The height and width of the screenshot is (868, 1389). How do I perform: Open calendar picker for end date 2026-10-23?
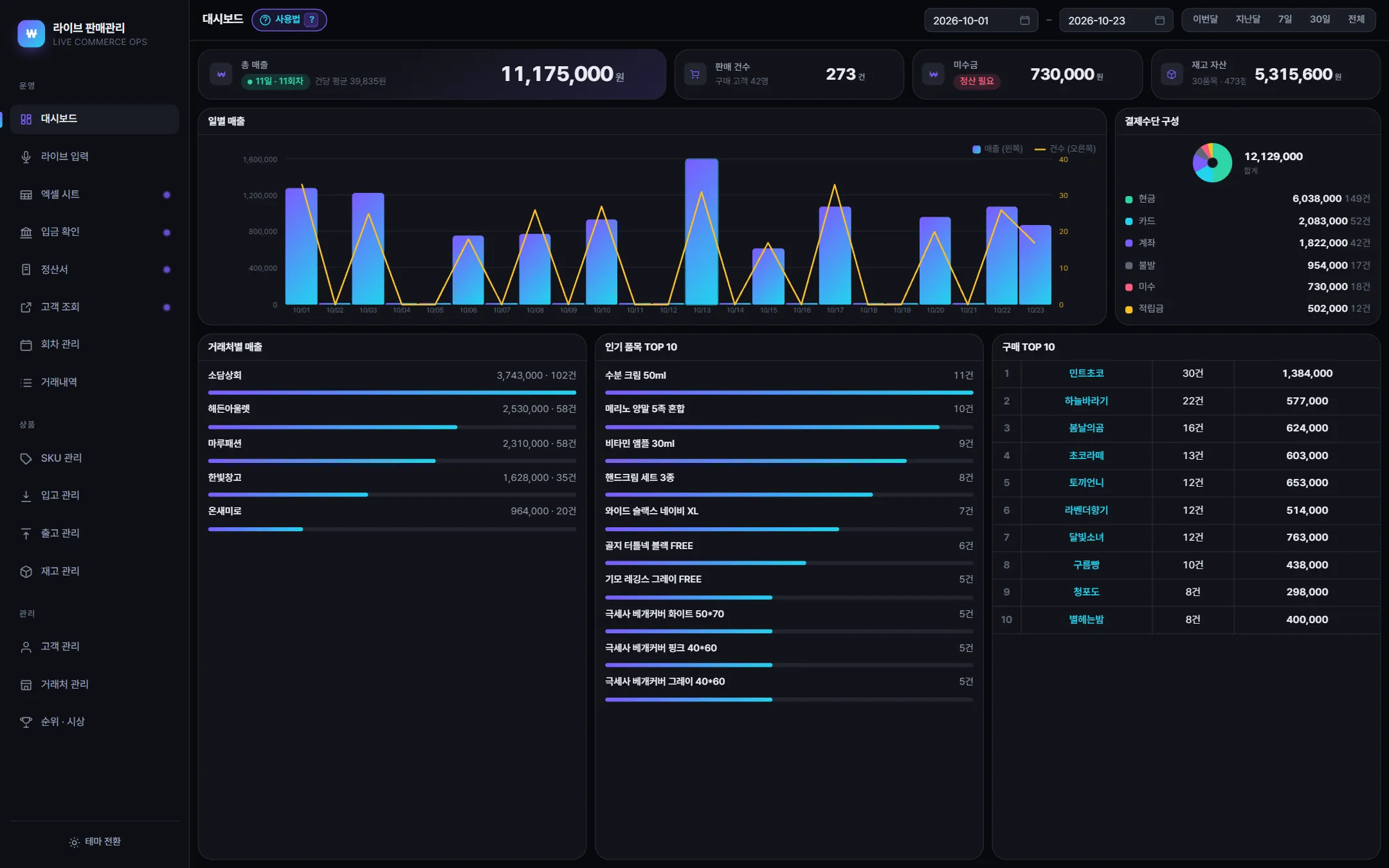[x=1159, y=21]
